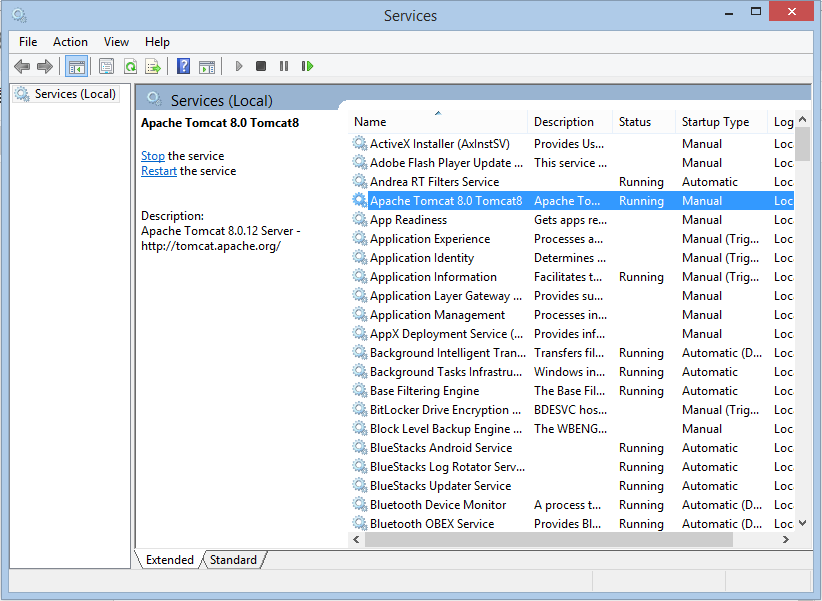Minimize the Services window
Image resolution: width=822 pixels, height=601 pixels.
point(729,13)
